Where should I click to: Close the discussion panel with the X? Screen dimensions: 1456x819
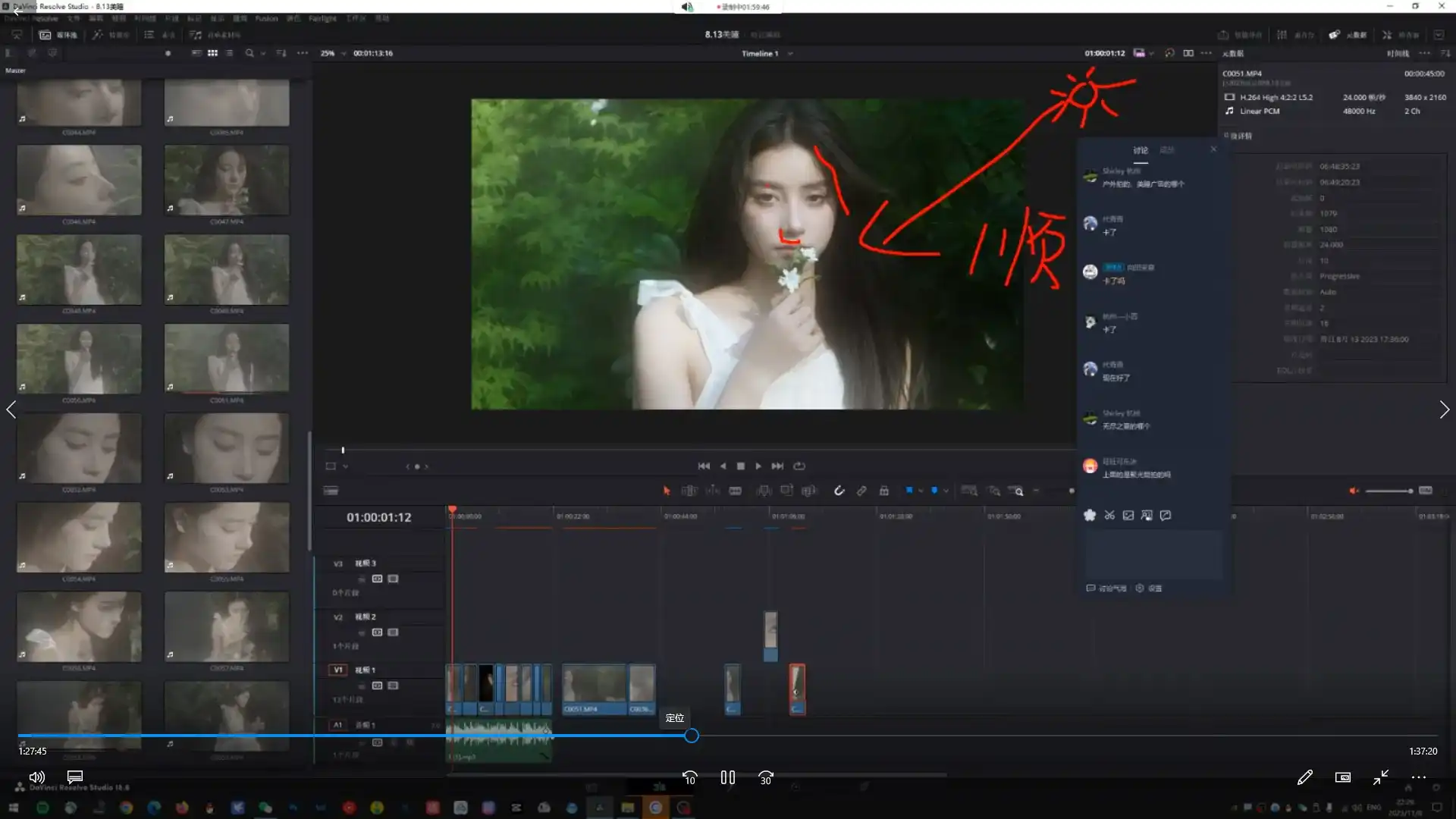tap(1213, 149)
